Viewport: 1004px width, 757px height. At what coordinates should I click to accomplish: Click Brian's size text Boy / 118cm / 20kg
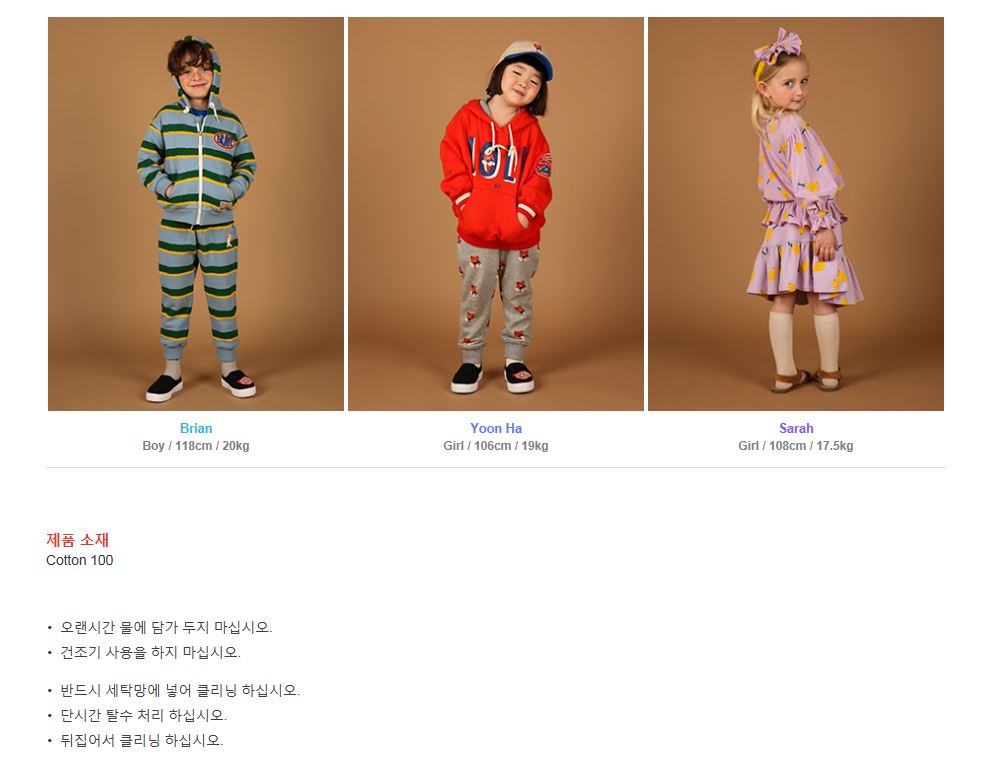pyautogui.click(x=196, y=446)
